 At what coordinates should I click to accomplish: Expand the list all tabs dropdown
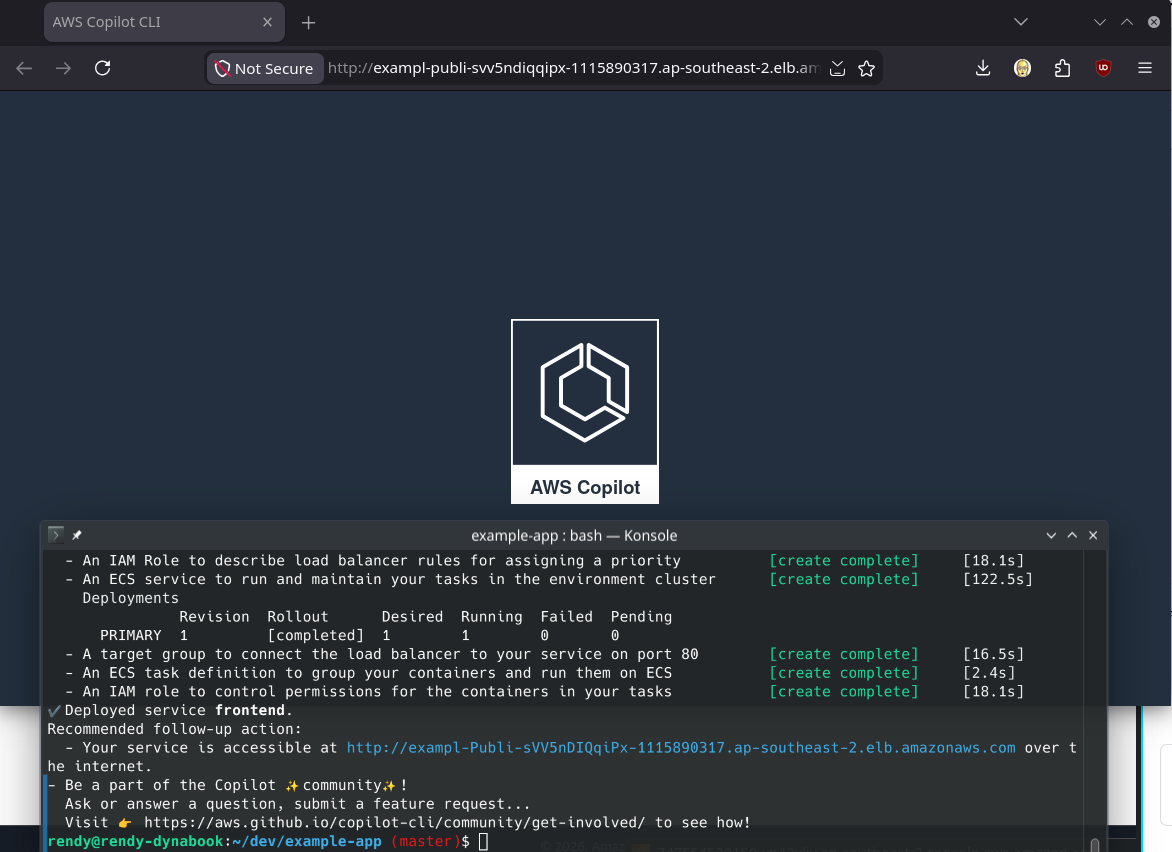click(x=1021, y=22)
